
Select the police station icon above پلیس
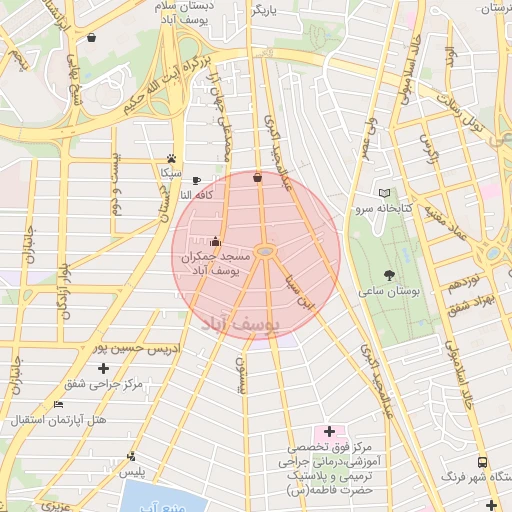click(x=131, y=456)
